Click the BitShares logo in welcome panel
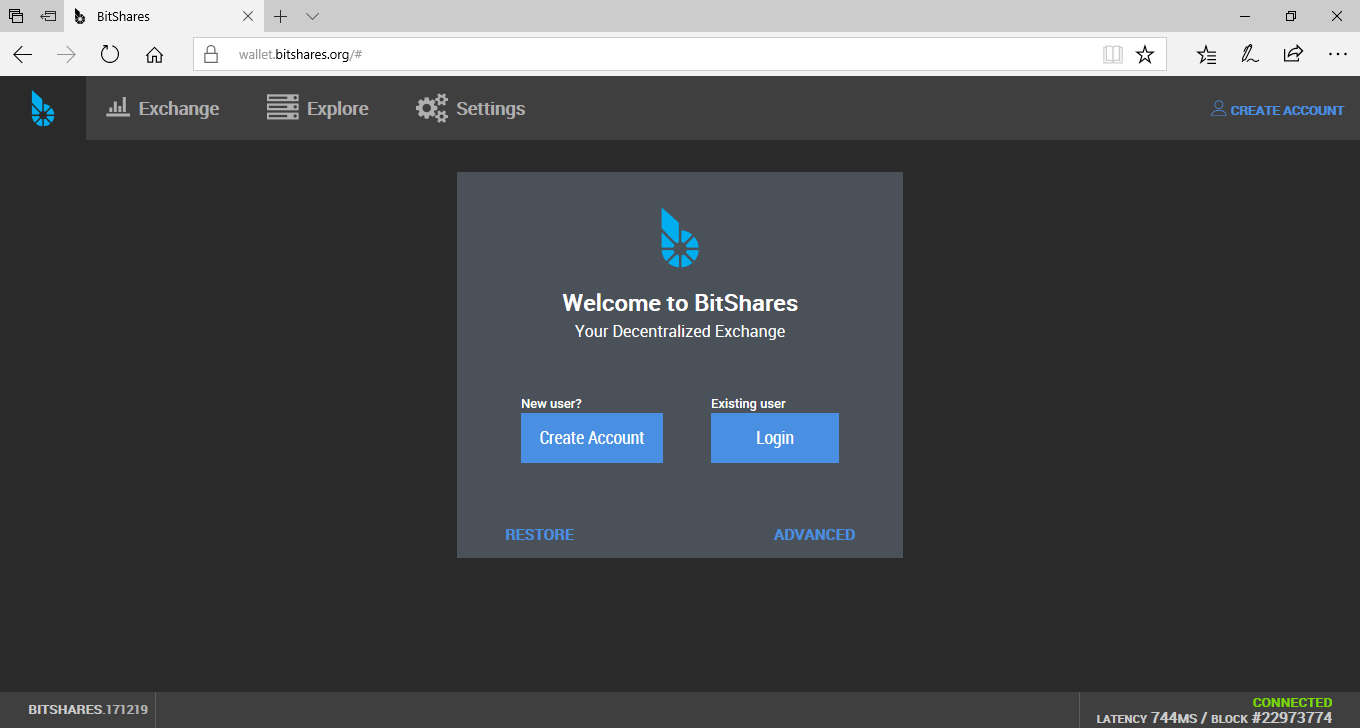The width and height of the screenshot is (1360, 728). coord(680,238)
